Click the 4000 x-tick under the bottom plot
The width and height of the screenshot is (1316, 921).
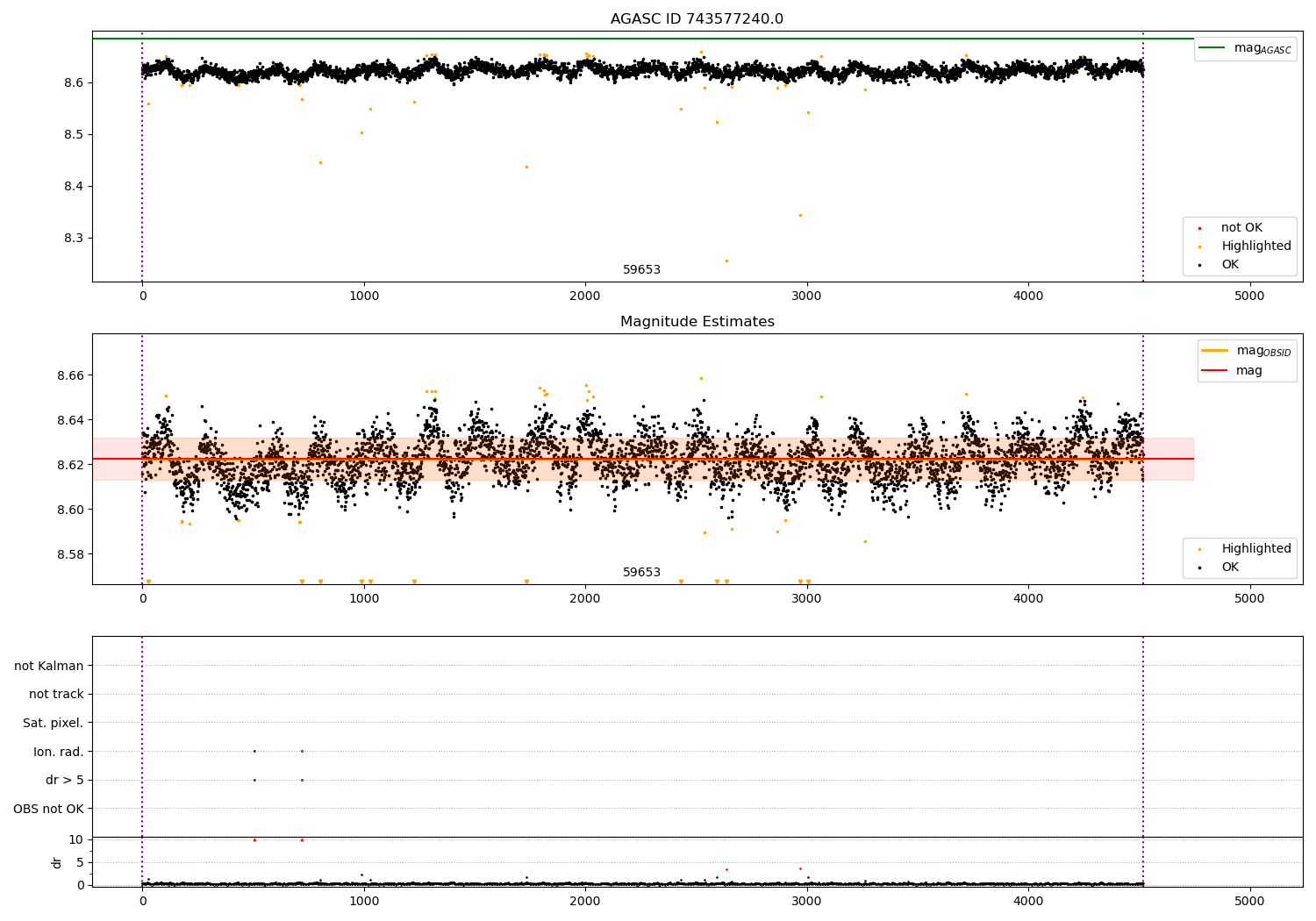pos(1028,902)
